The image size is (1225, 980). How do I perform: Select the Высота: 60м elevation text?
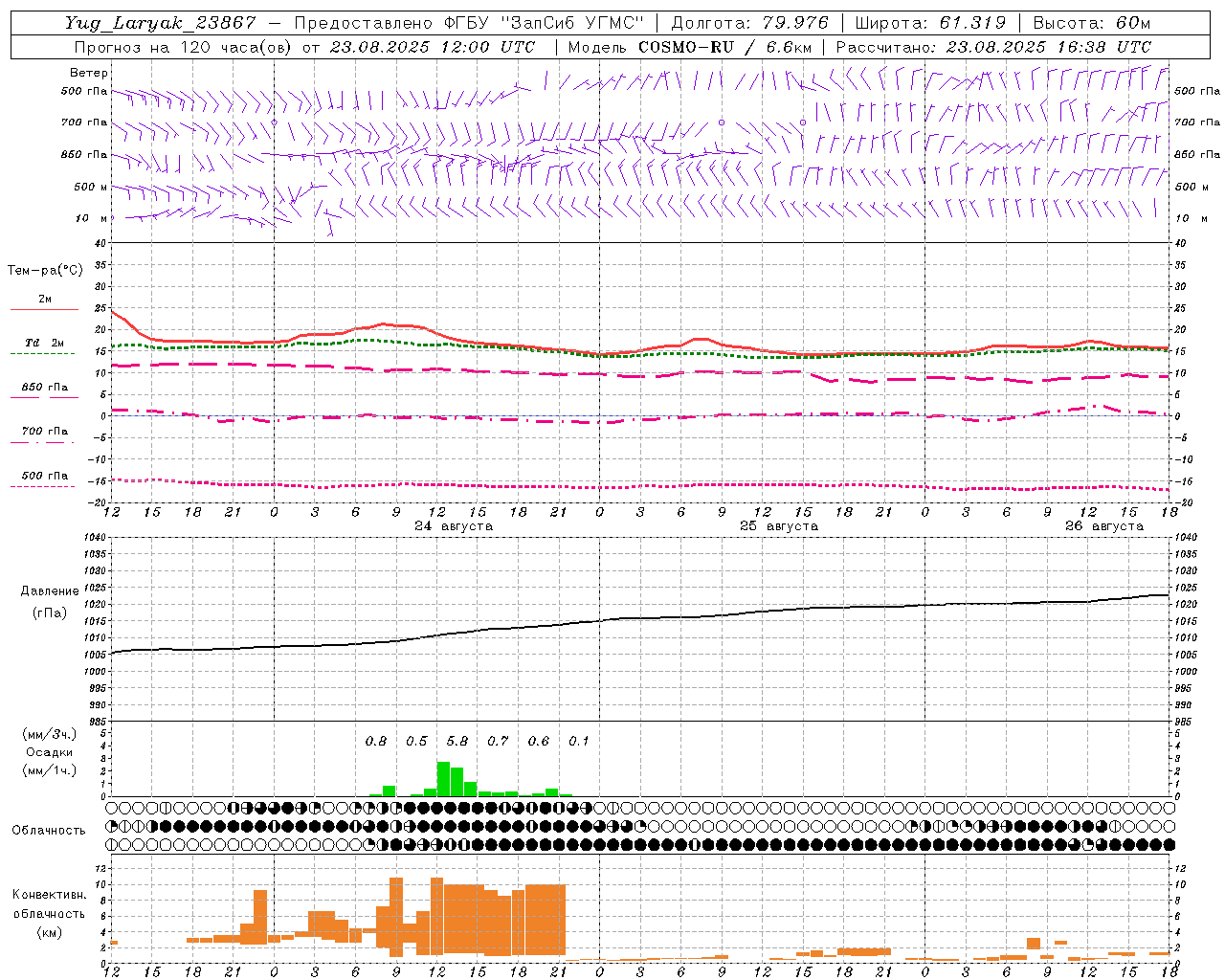point(1091,23)
